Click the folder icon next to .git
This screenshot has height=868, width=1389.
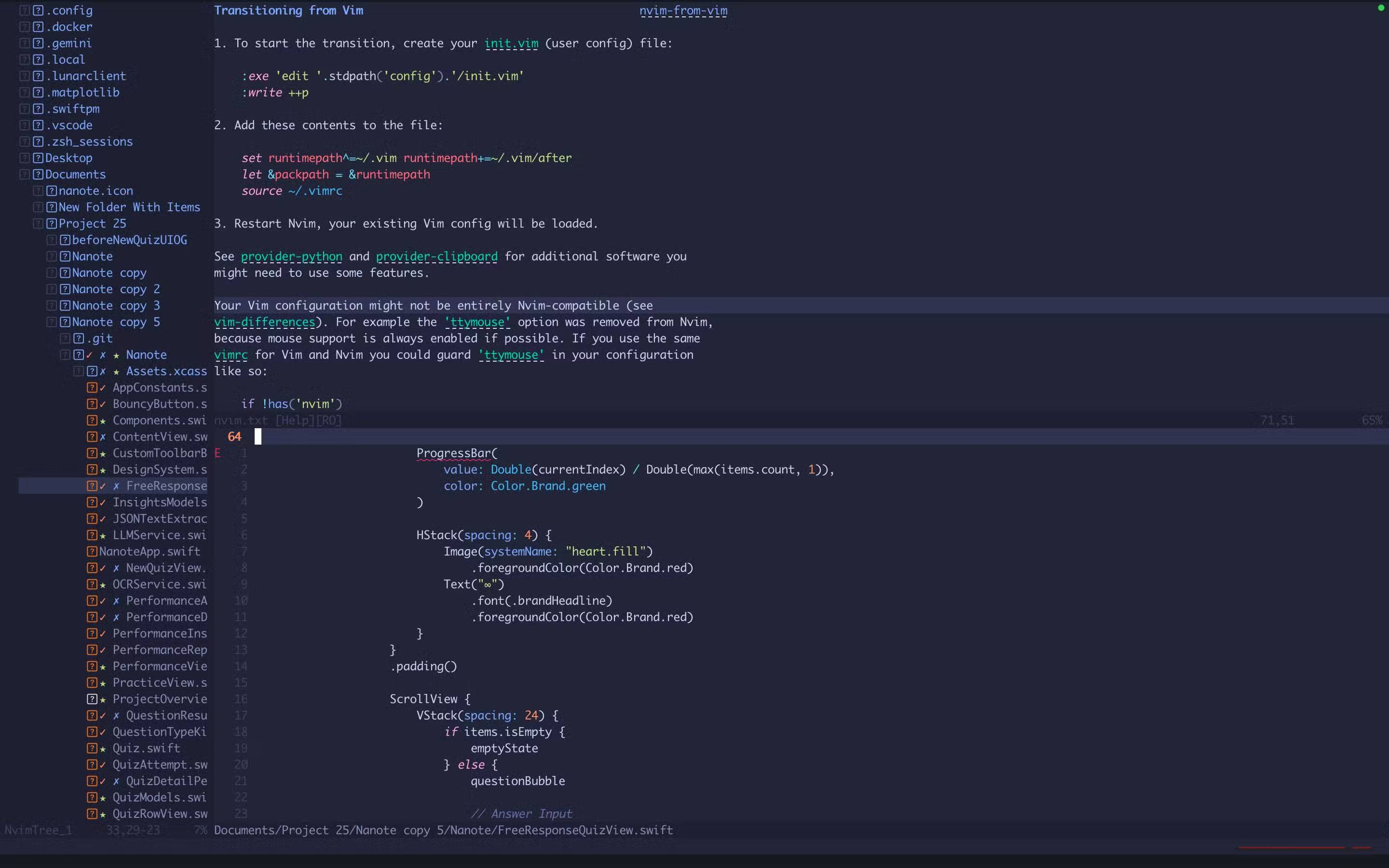(x=79, y=339)
